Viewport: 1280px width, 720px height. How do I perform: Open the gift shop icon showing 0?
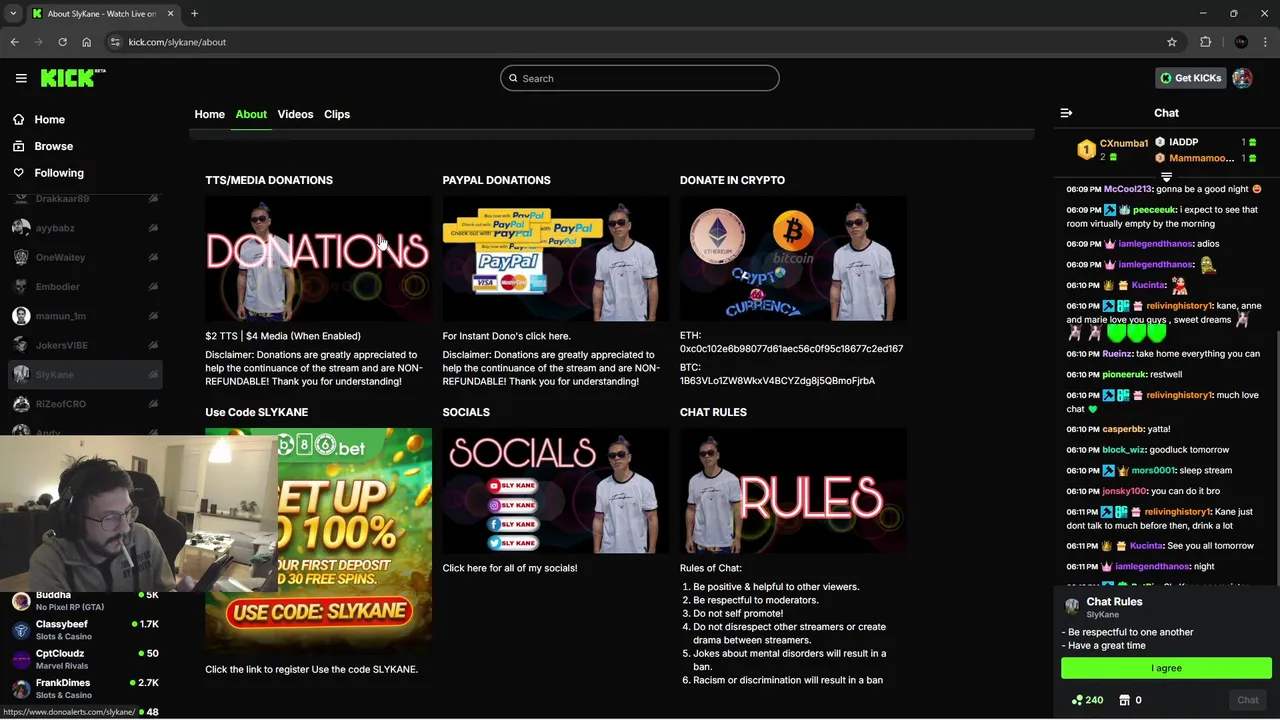click(1130, 700)
